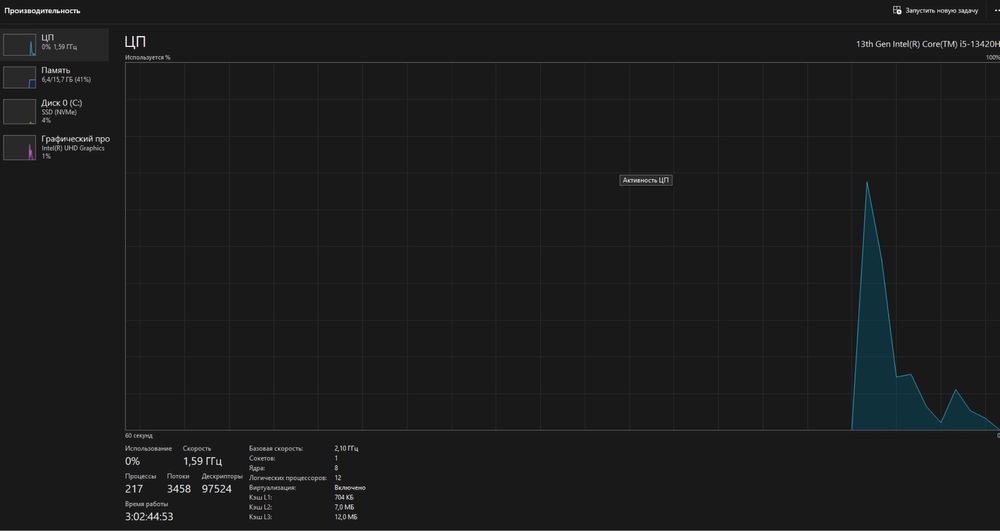Image resolution: width=1000 pixels, height=531 pixels.
Task: Click the processes count "217"
Action: [134, 489]
